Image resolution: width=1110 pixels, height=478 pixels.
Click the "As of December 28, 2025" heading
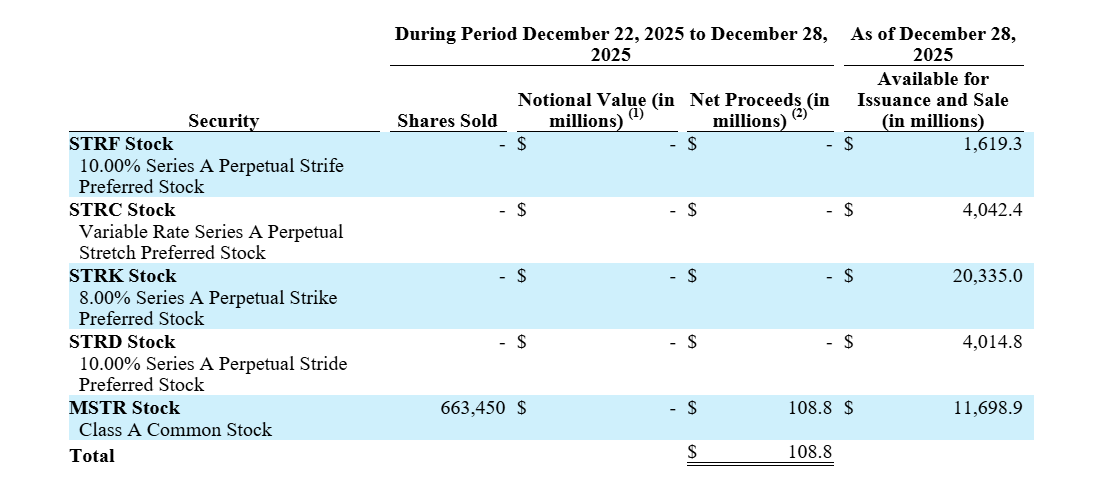933,44
